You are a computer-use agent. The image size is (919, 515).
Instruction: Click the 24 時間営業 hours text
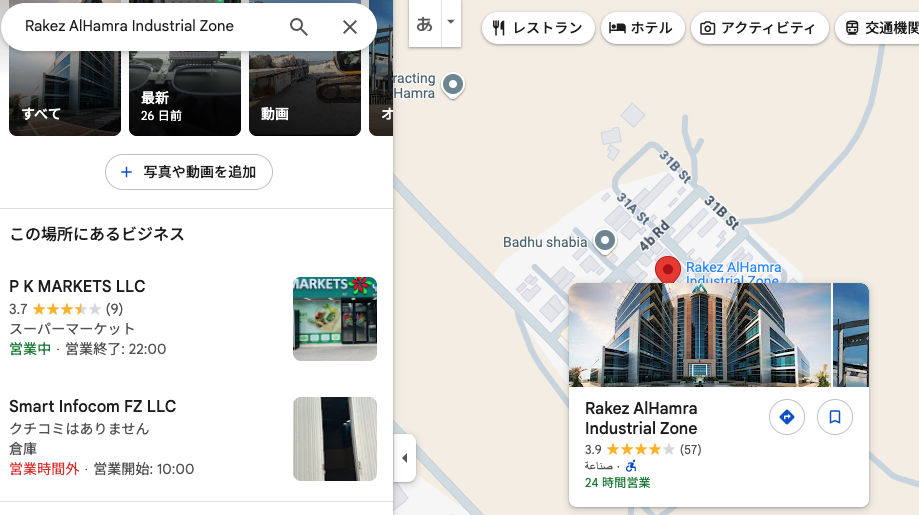pos(618,483)
